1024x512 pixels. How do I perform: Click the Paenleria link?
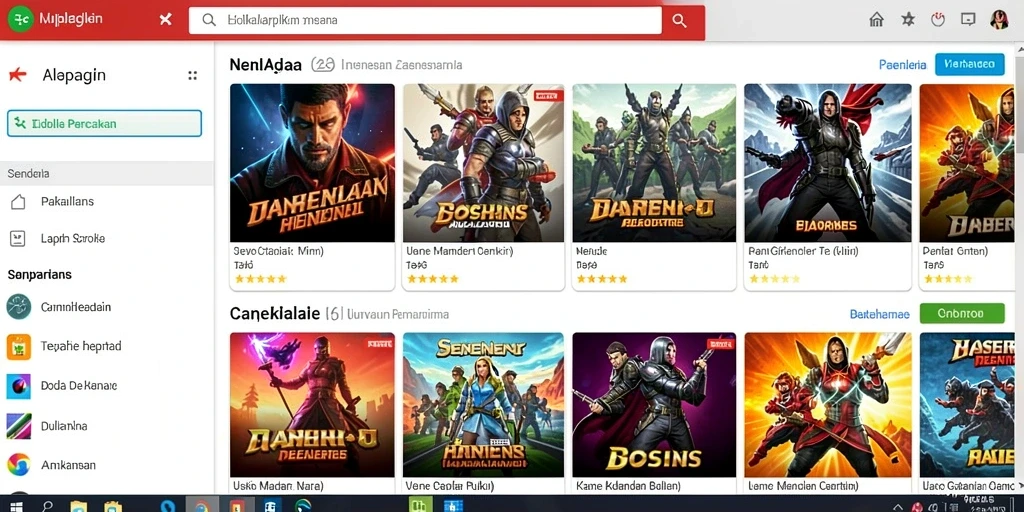click(903, 65)
